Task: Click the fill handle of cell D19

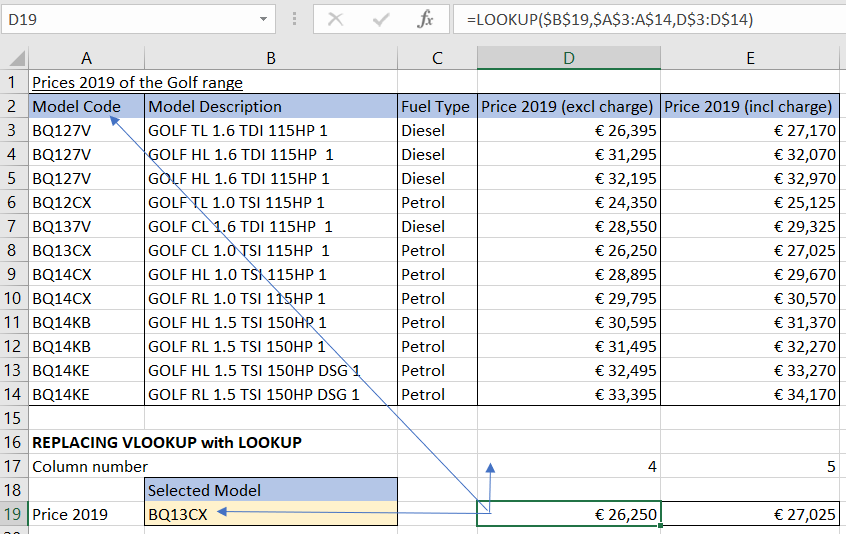Action: (x=660, y=525)
